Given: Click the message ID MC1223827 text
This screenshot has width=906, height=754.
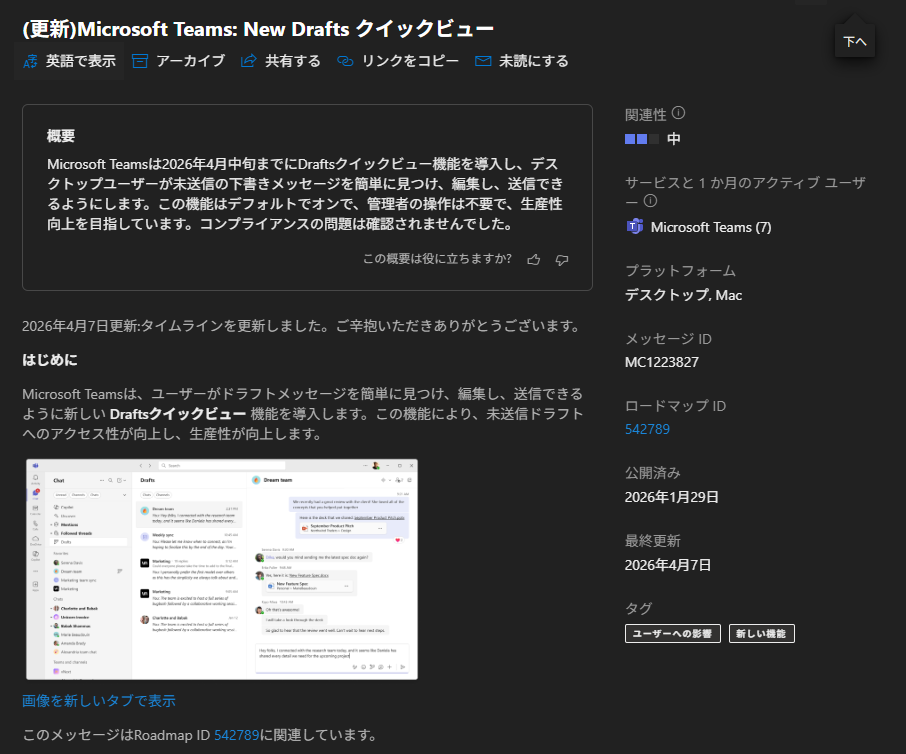Looking at the screenshot, I should click(x=661, y=362).
